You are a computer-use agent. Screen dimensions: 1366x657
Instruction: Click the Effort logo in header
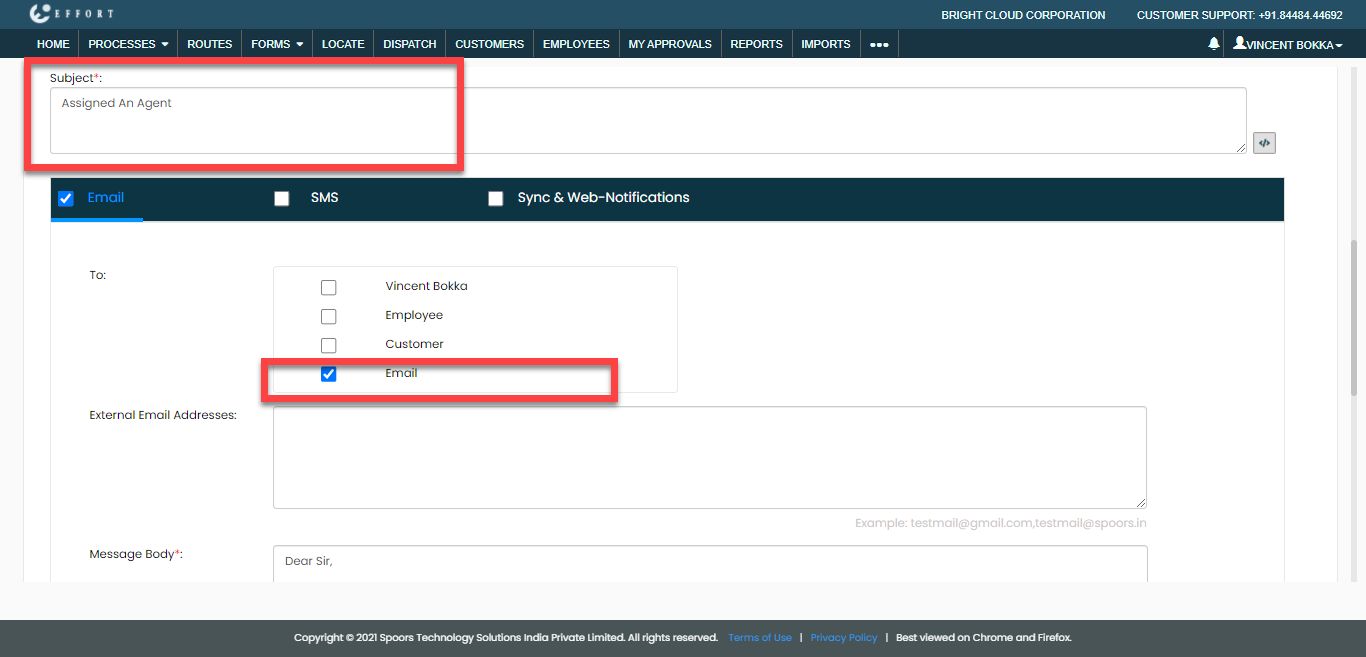tap(71, 14)
